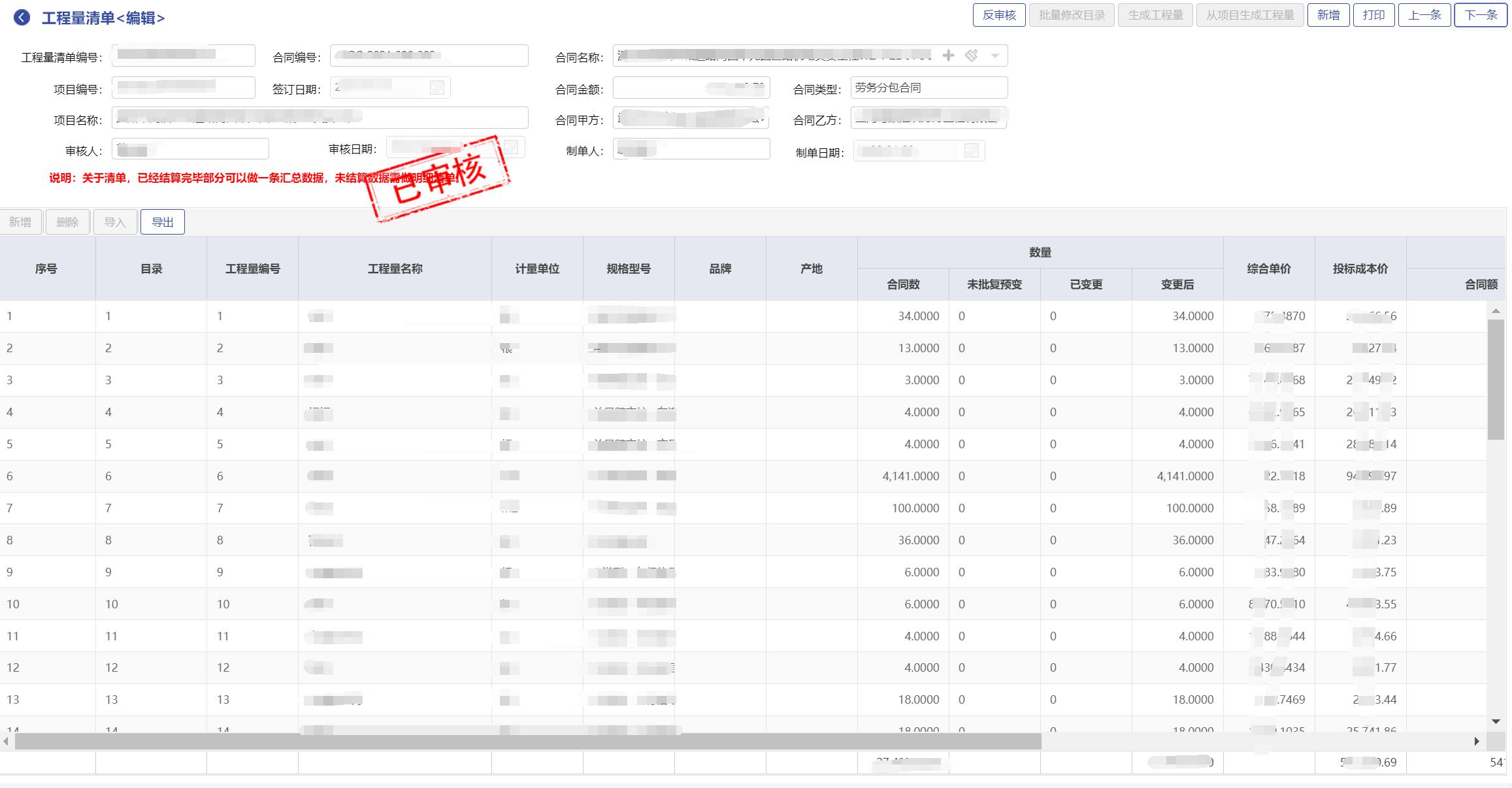Click the 制单人 input field
This screenshot has height=788, width=1512.
(x=691, y=149)
